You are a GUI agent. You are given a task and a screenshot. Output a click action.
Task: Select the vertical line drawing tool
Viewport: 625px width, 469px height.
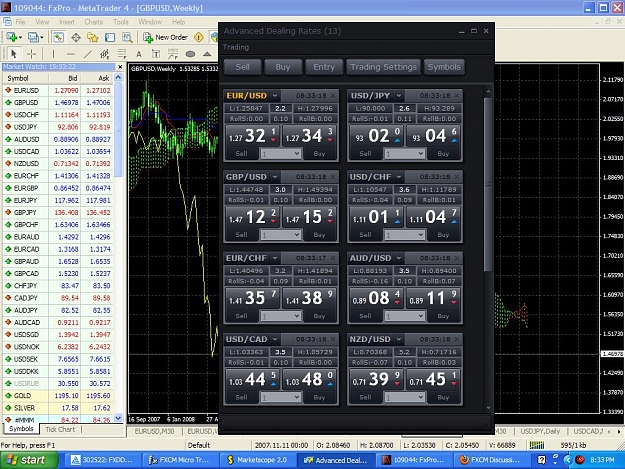click(x=53, y=53)
